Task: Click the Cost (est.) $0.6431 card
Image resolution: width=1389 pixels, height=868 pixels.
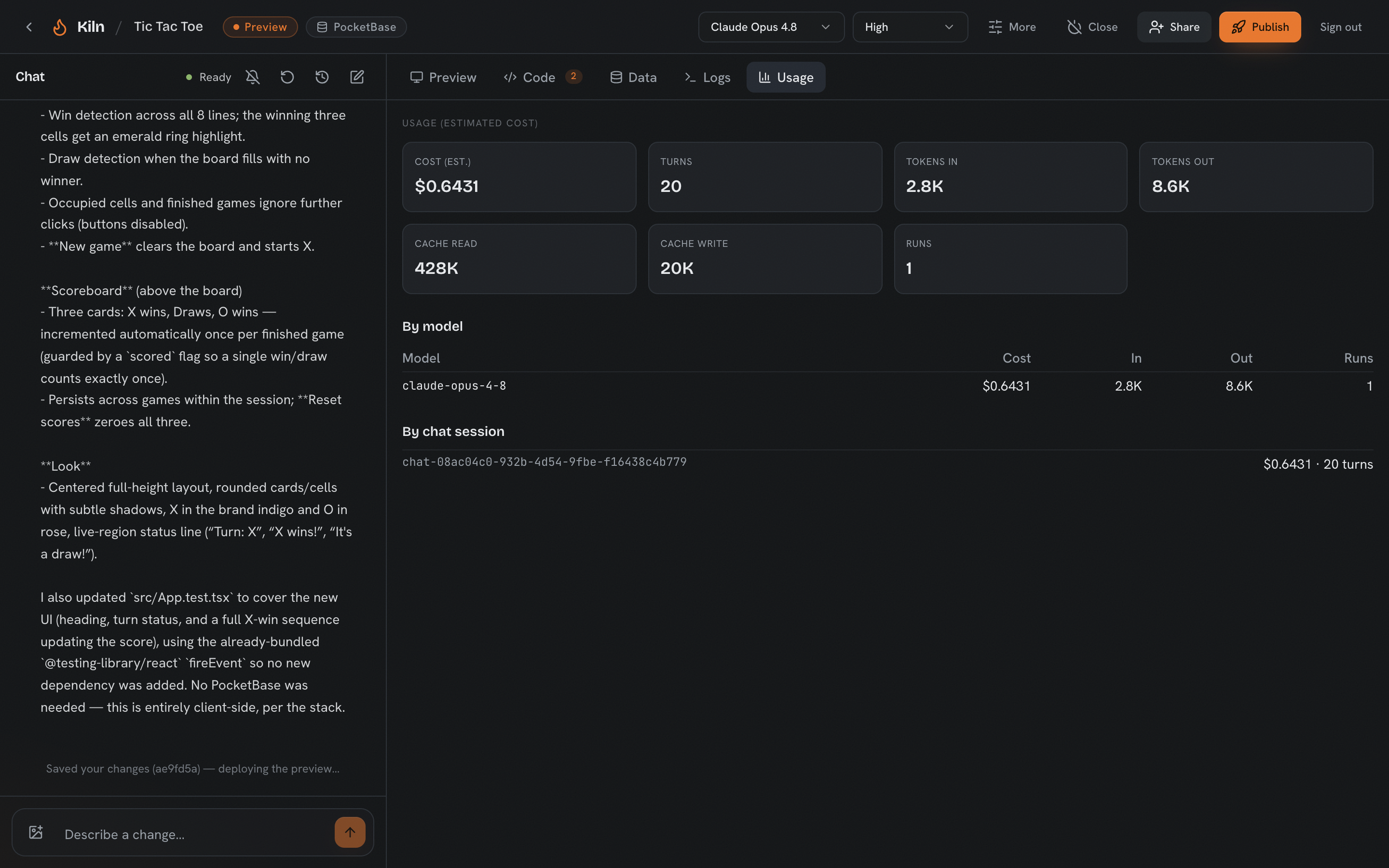Action: point(519,177)
